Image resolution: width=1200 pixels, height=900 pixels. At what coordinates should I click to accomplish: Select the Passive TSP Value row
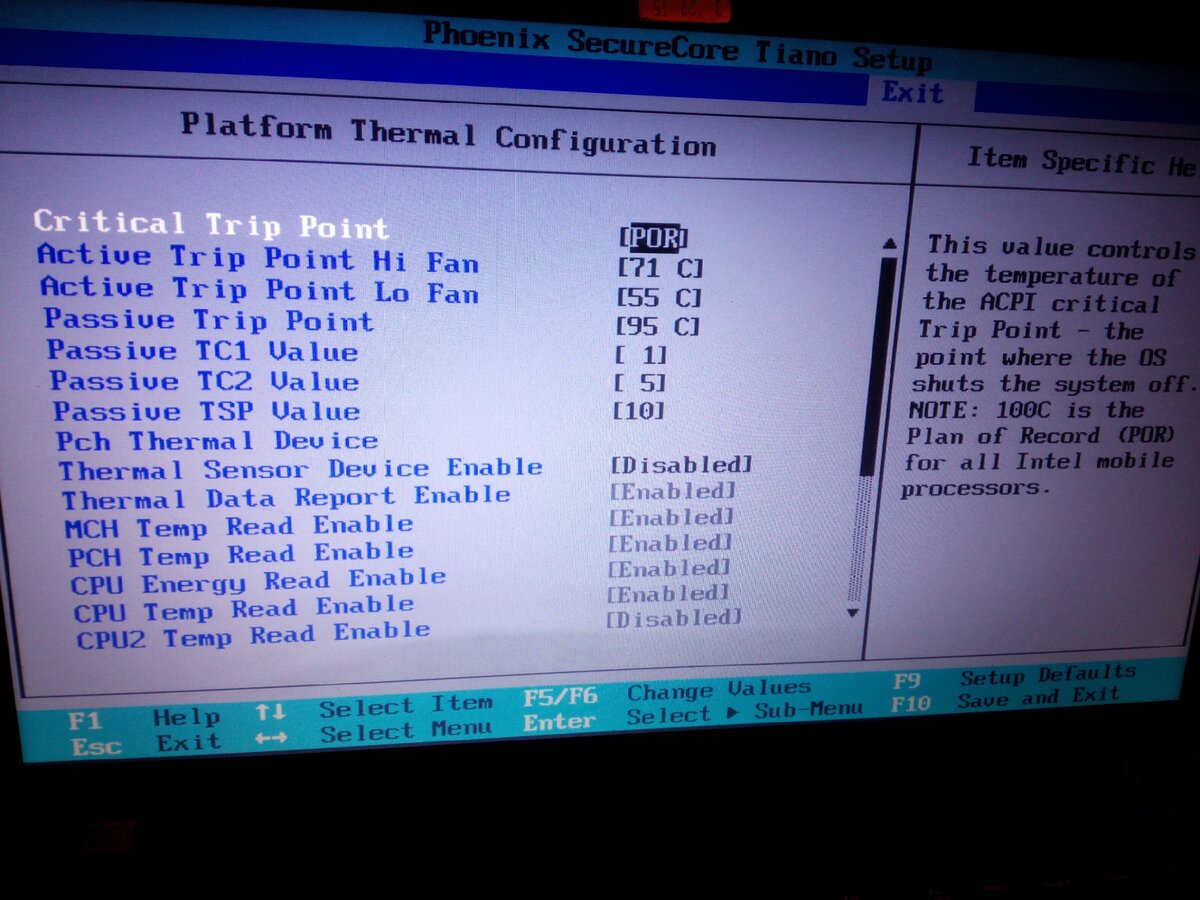(207, 411)
